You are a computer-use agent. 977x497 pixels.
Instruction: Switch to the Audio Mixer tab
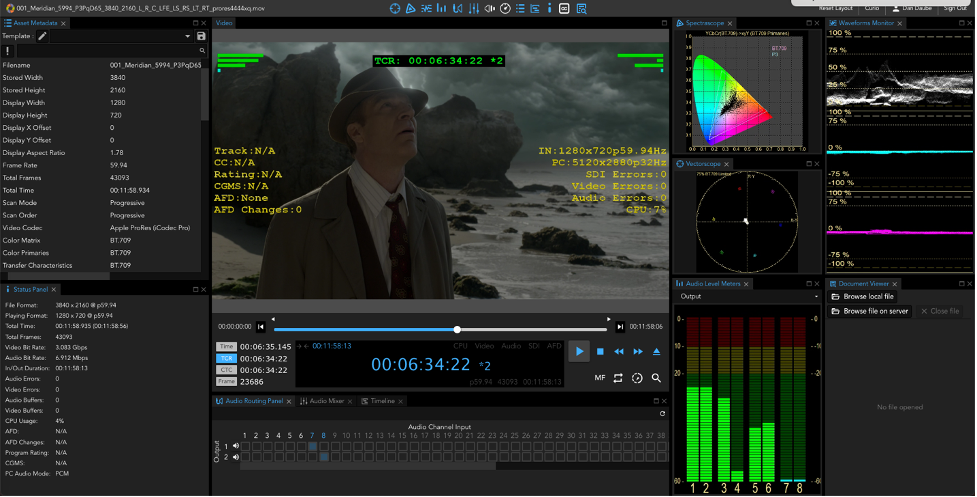[x=326, y=401]
